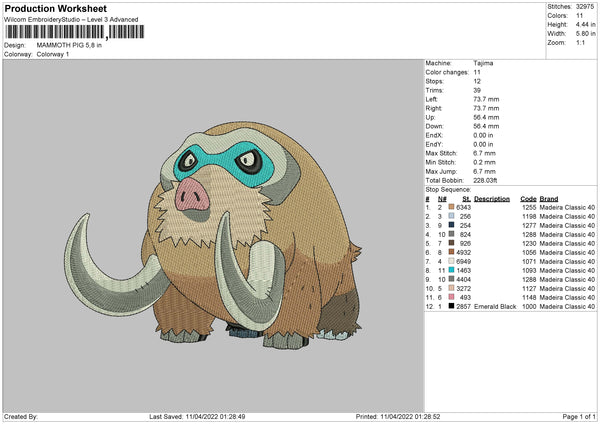This screenshot has width=600, height=424.
Task: Click the 'Emerald Black' description
Action: pos(495,307)
